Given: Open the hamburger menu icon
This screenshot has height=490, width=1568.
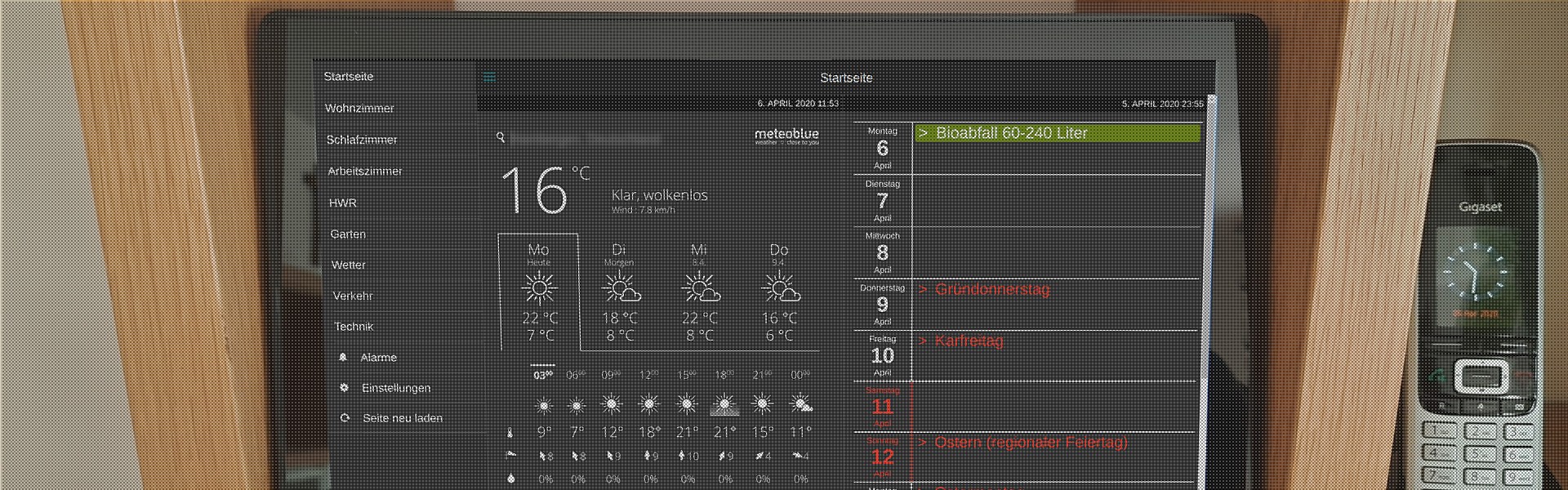Looking at the screenshot, I should [489, 78].
